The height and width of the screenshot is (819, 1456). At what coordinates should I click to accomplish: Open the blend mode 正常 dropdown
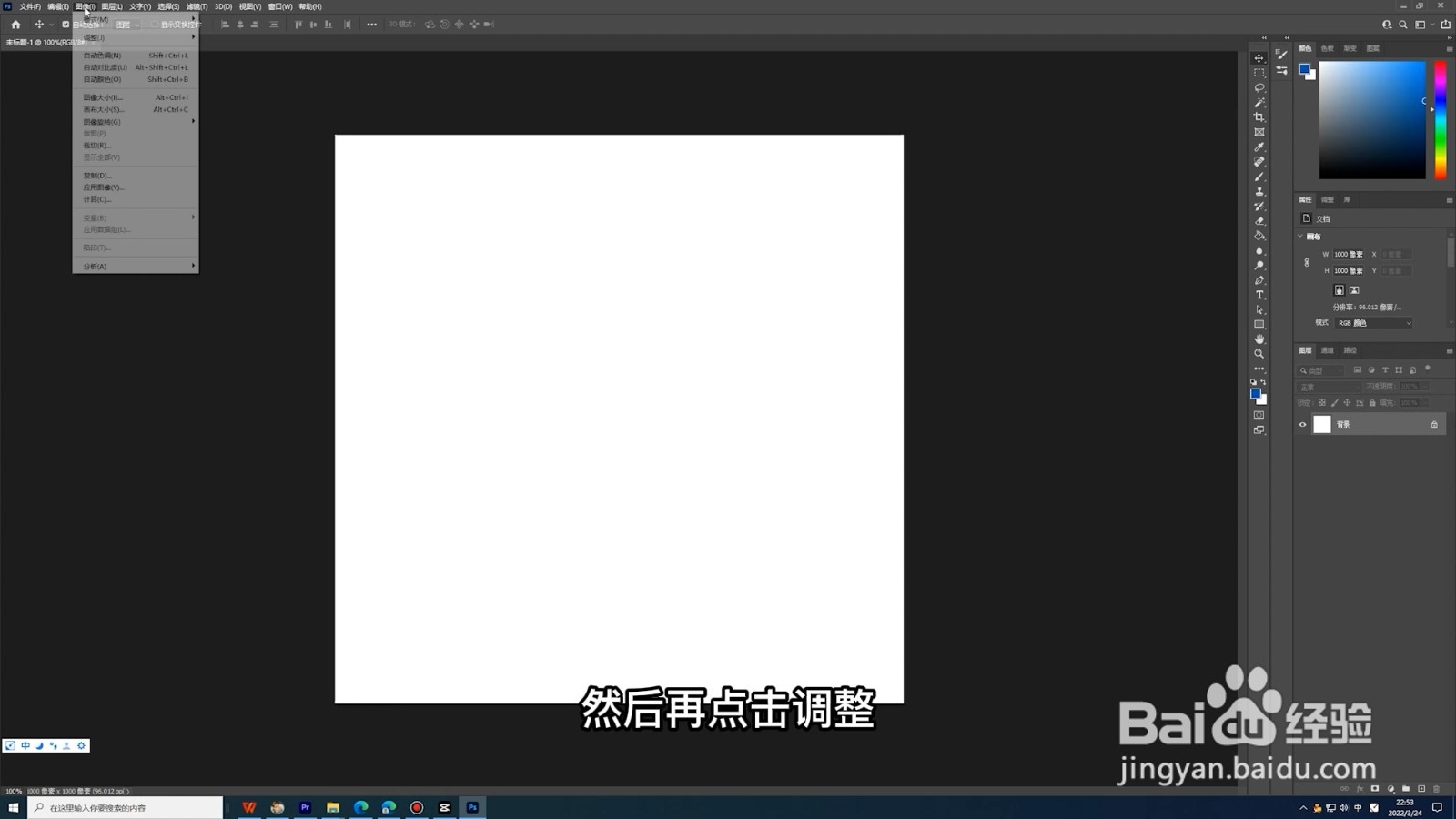[1330, 387]
